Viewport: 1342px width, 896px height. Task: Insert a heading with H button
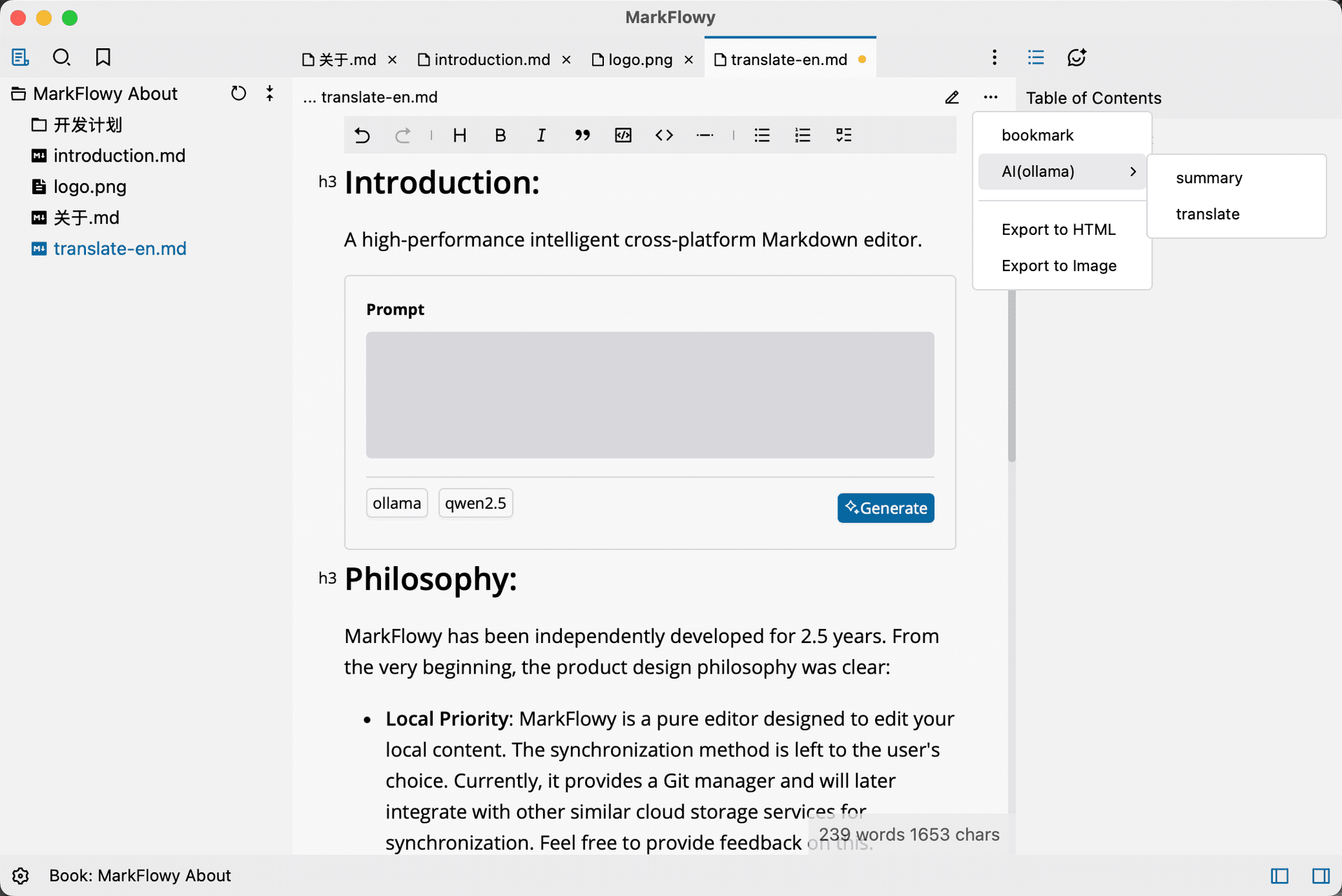tap(459, 136)
